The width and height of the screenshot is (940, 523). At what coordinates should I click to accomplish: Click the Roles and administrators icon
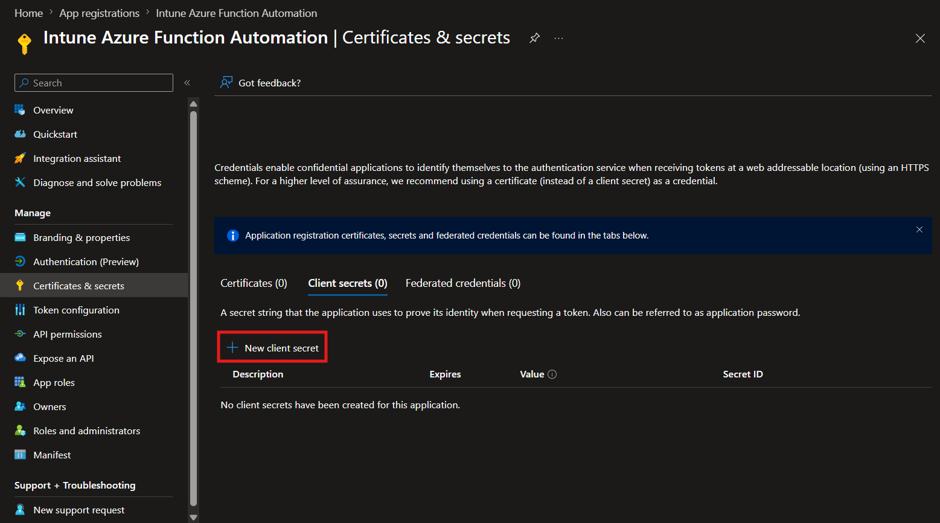pyautogui.click(x=20, y=431)
